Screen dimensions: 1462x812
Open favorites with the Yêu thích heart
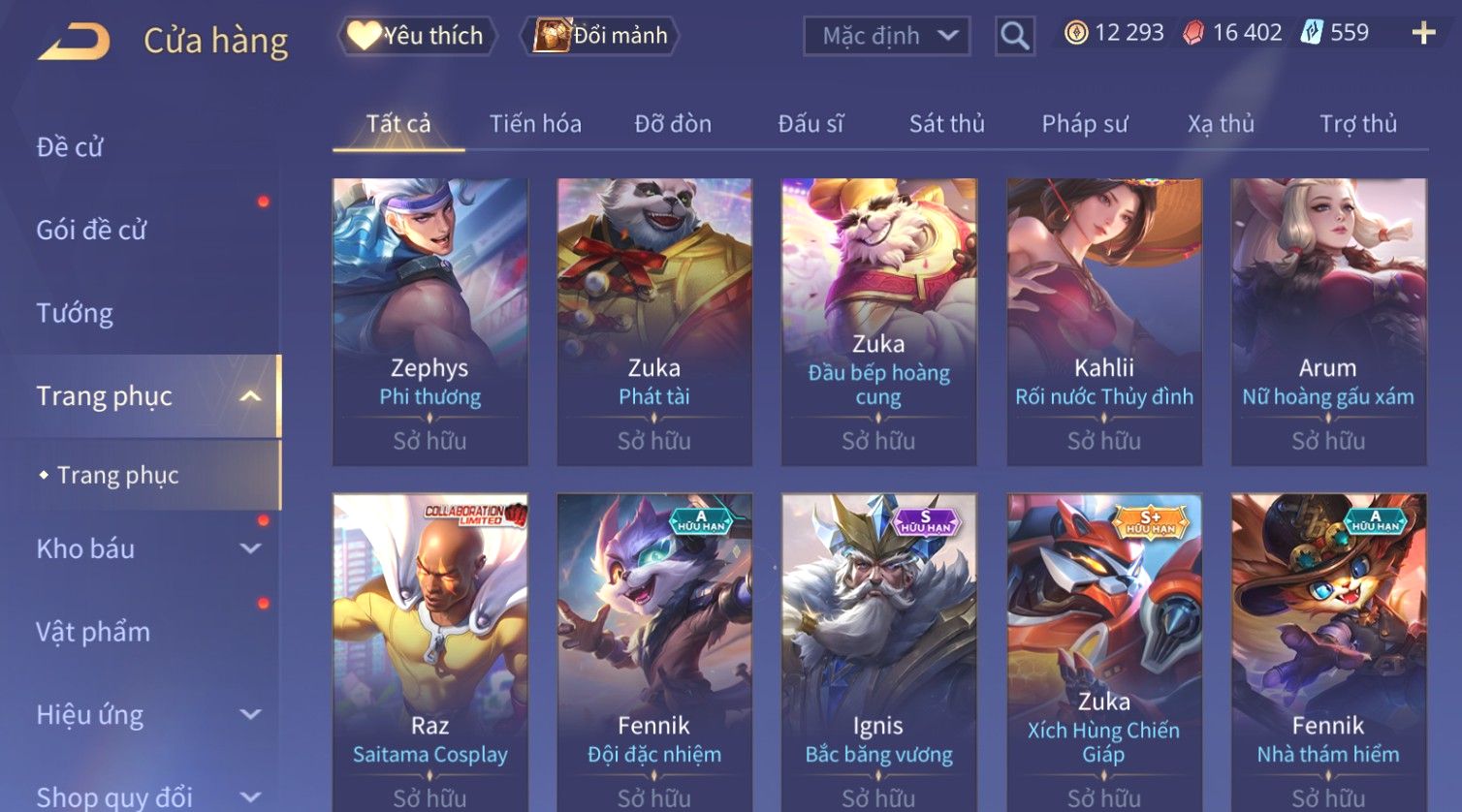[417, 36]
